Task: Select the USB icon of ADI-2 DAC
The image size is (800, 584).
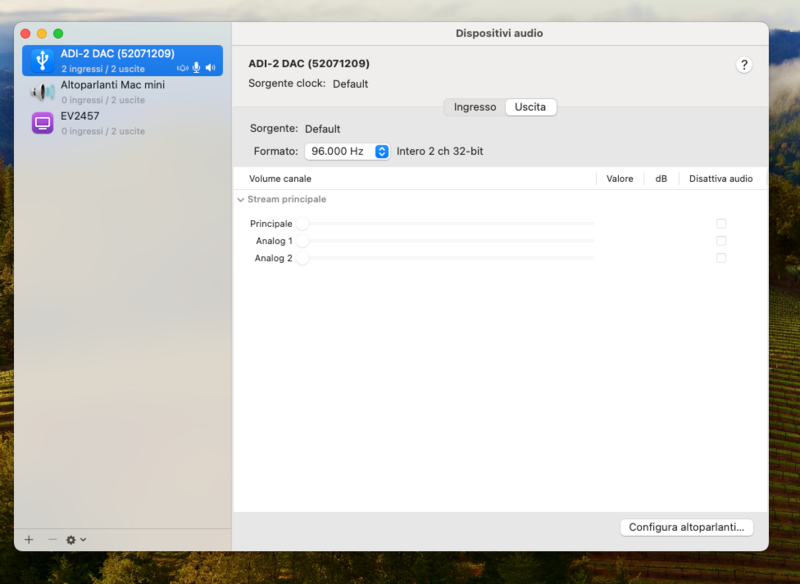Action: point(42,60)
